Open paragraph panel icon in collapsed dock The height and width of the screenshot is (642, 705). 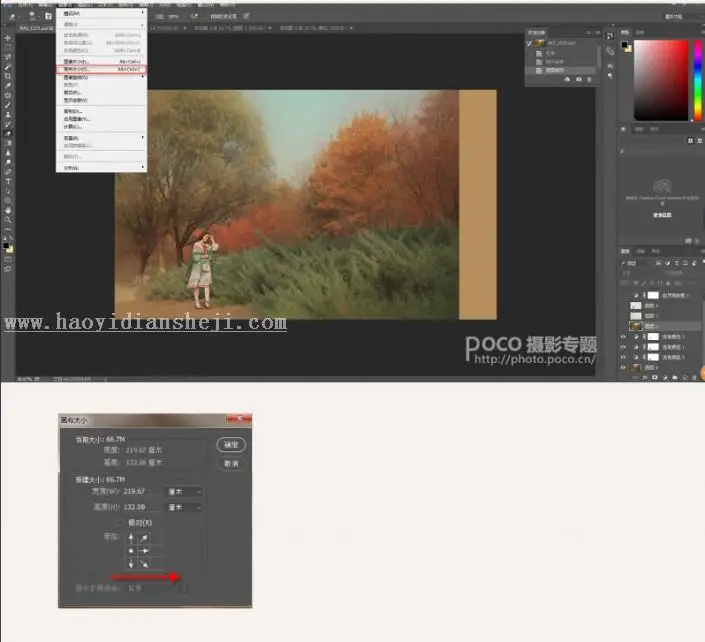[x=610, y=76]
